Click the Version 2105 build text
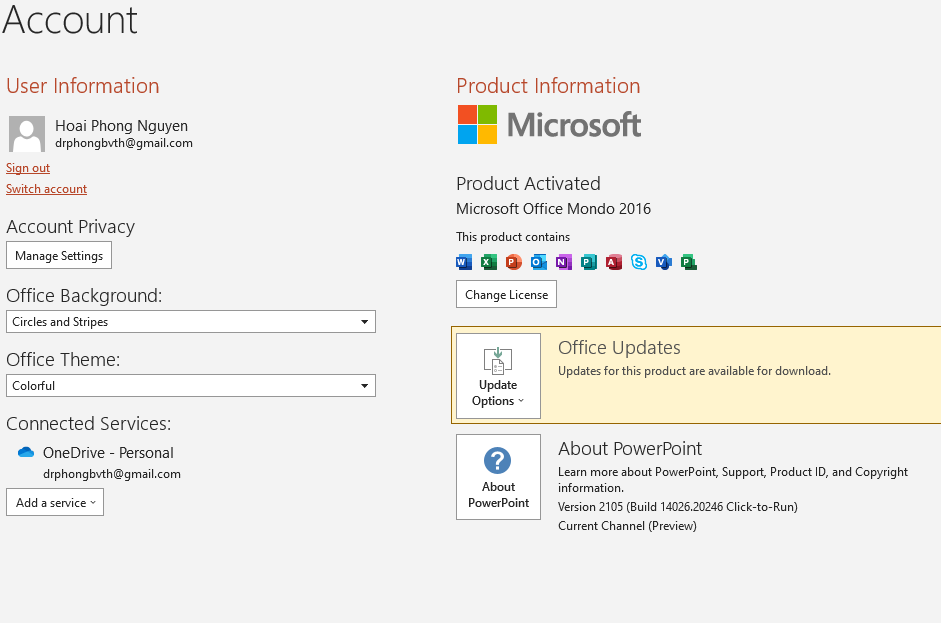This screenshot has width=941, height=623. [678, 507]
